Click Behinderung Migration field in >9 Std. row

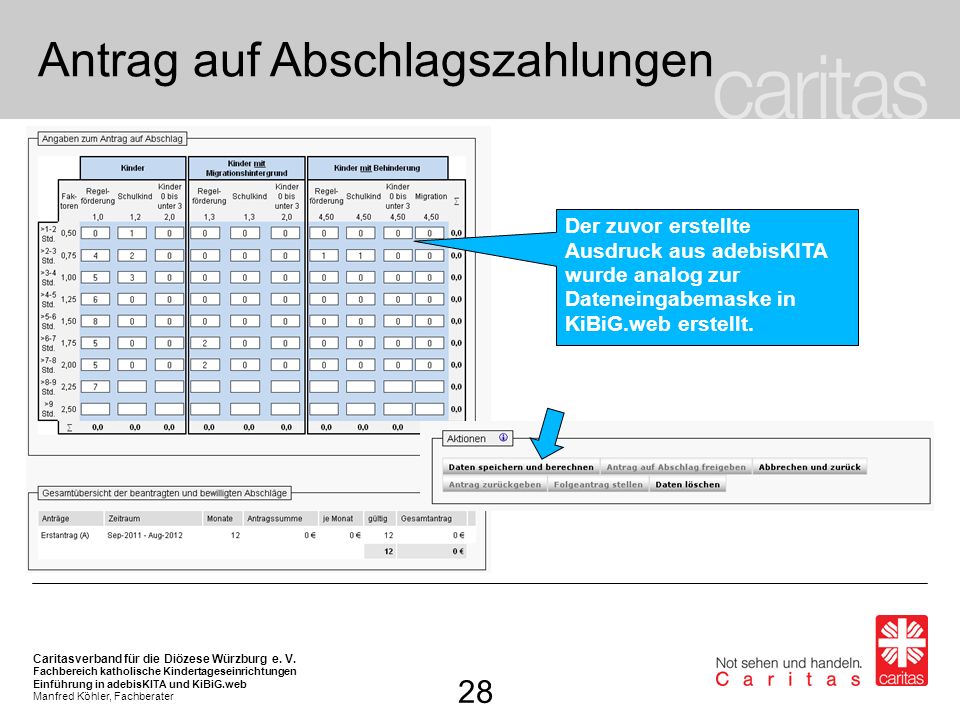430,409
